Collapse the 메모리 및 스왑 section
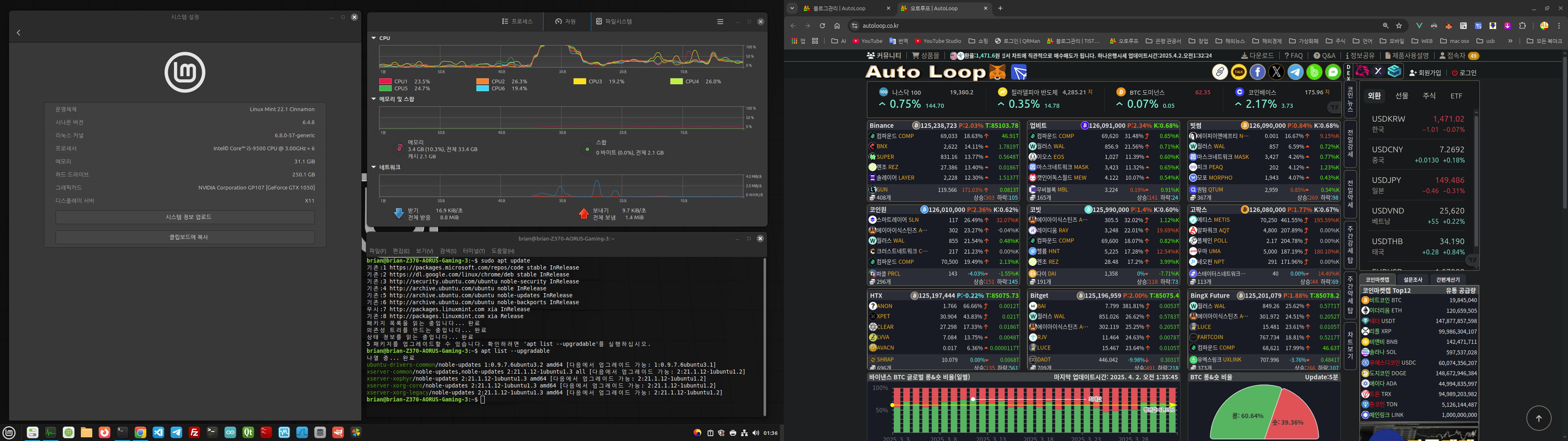 point(374,99)
